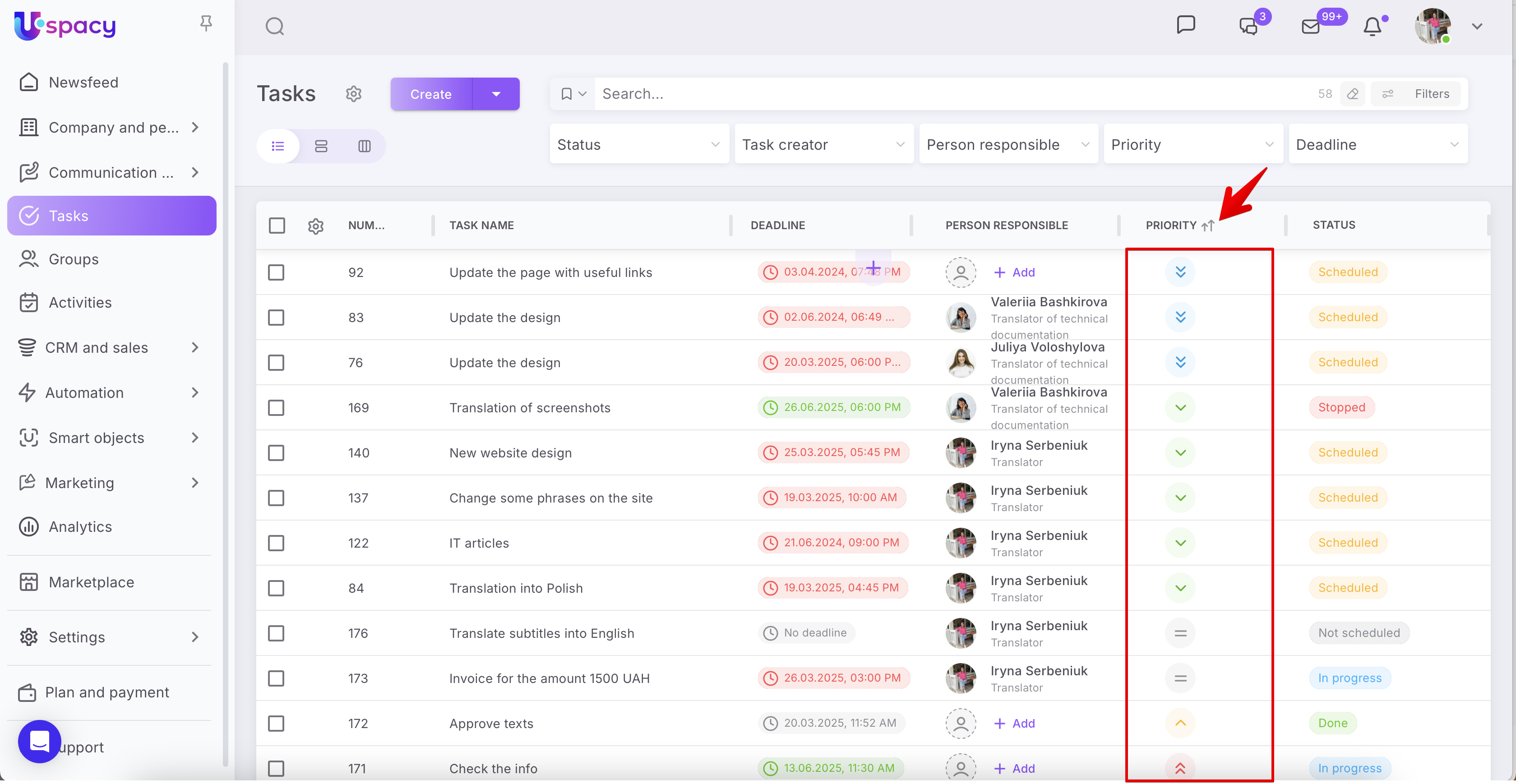The height and width of the screenshot is (784, 1516).
Task: Switch to kanban board view icon
Action: point(364,146)
